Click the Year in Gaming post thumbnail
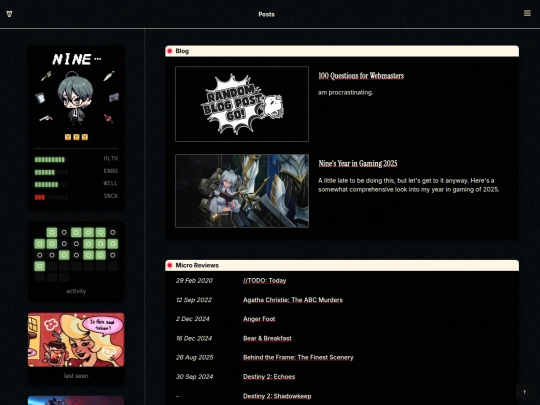Screen dimensions: 540x405 point(242,191)
